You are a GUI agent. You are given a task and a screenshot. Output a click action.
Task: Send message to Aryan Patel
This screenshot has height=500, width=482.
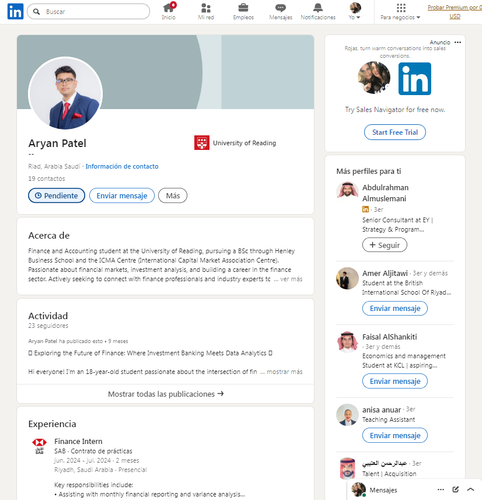tap(122, 195)
